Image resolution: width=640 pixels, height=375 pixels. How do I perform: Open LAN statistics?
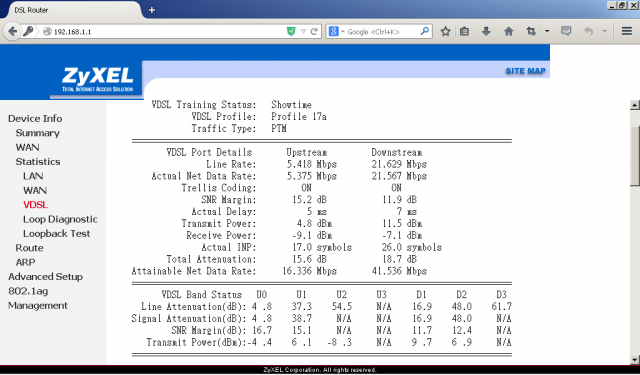[33, 176]
